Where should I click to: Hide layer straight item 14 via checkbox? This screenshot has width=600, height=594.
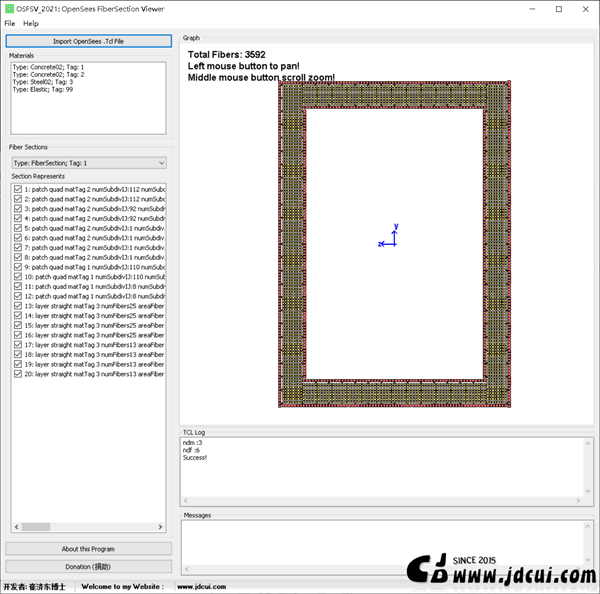click(x=18, y=315)
